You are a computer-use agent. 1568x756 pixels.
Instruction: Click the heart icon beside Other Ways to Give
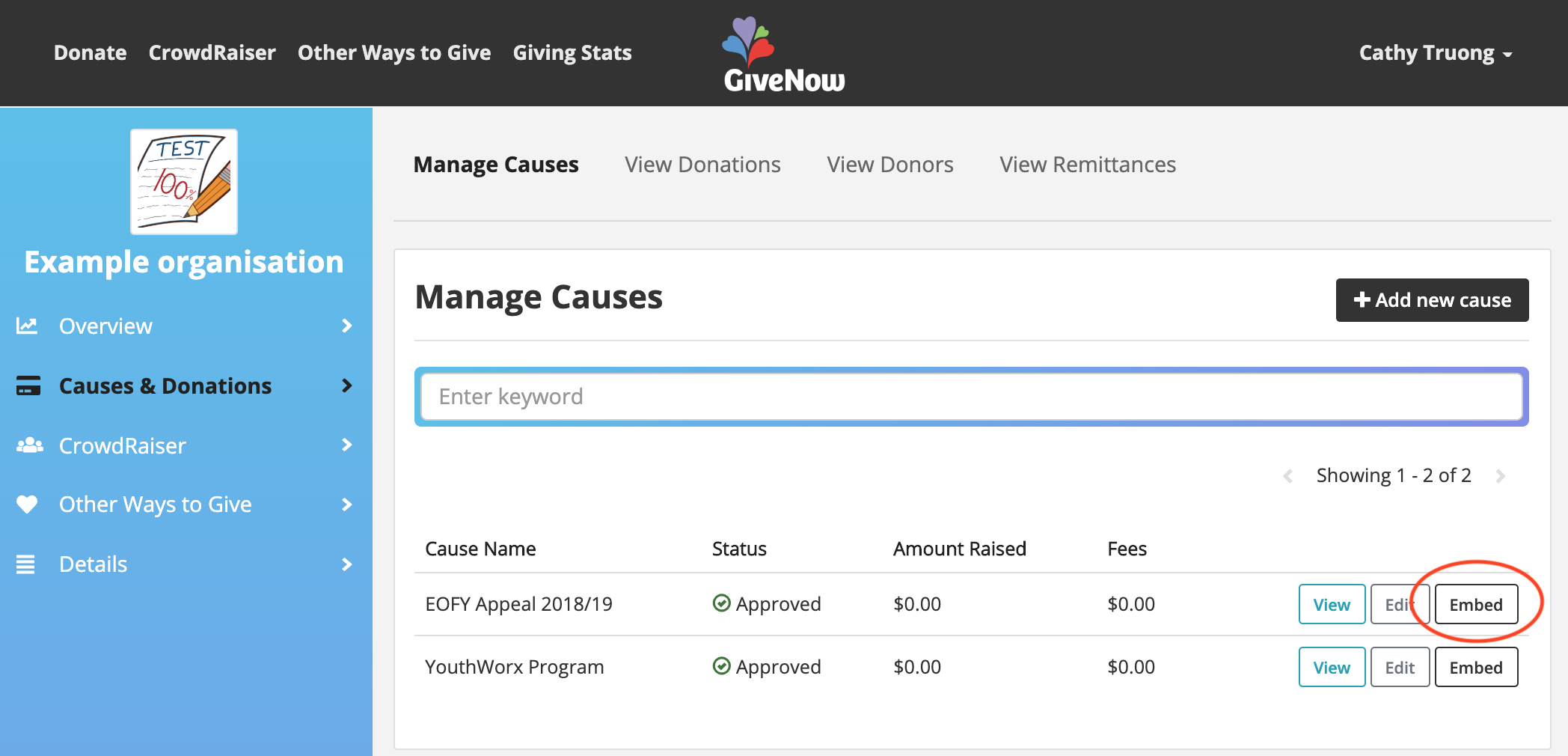pyautogui.click(x=27, y=504)
